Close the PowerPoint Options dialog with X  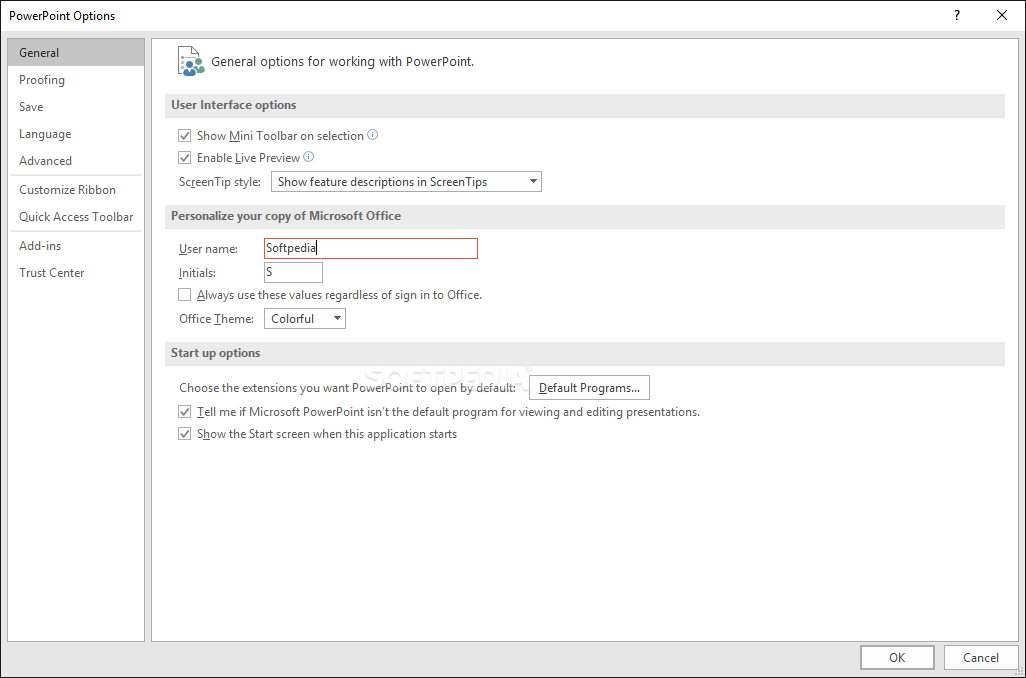point(1001,15)
